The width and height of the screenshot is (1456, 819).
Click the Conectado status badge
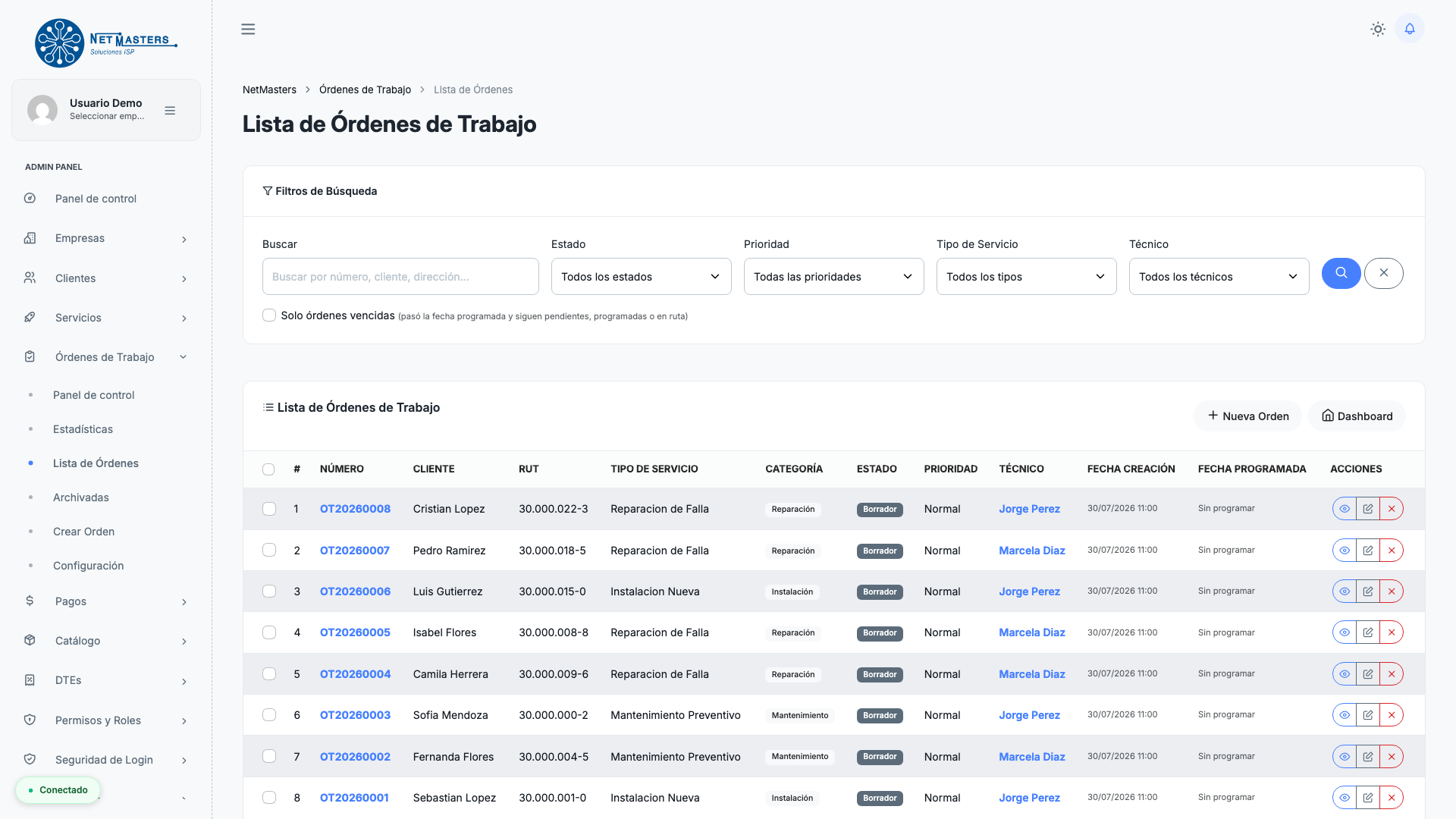[58, 790]
